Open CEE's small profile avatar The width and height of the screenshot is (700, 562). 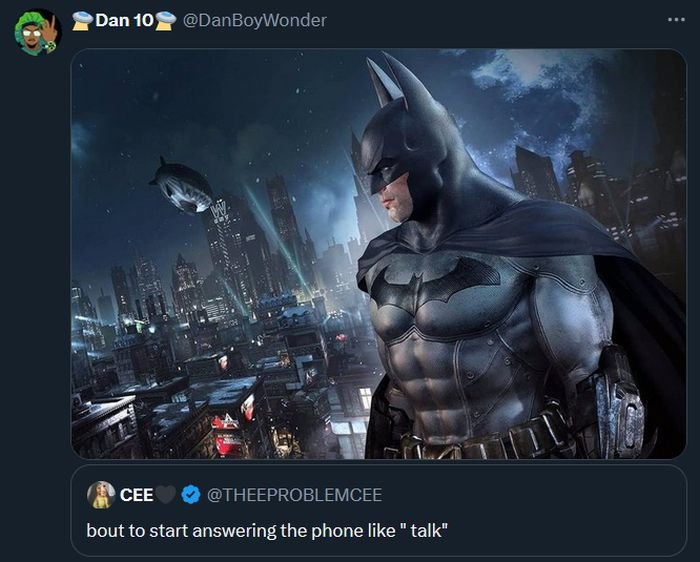click(x=100, y=494)
